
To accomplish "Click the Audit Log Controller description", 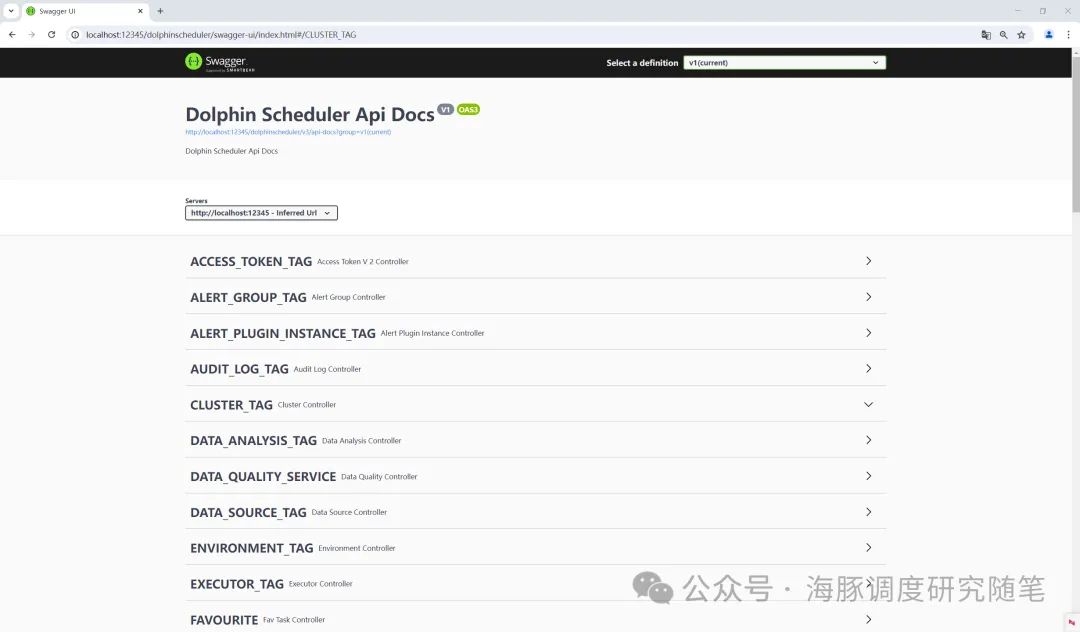I will tap(327, 369).
